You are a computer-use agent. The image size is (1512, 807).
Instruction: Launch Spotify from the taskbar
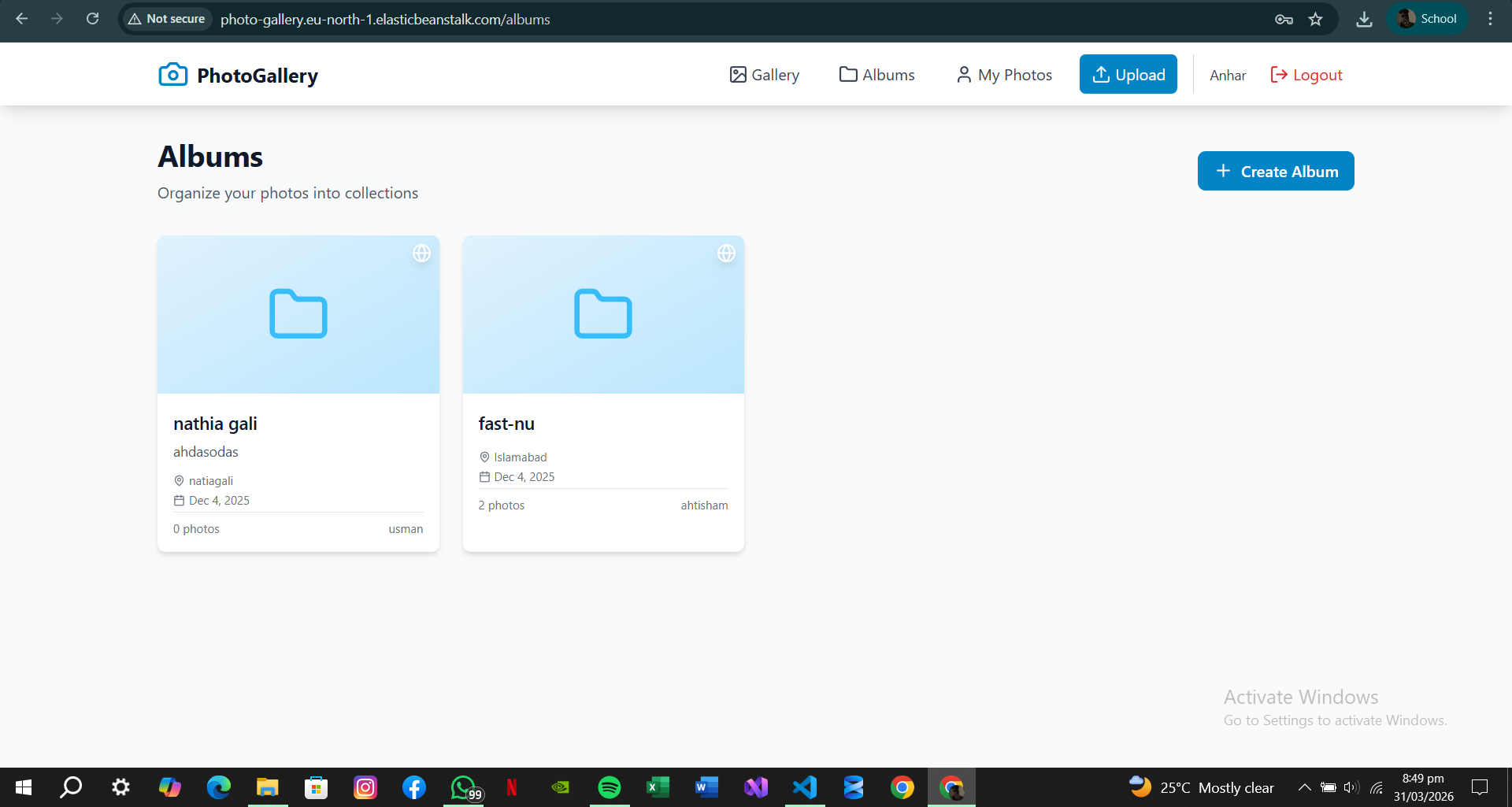point(609,787)
